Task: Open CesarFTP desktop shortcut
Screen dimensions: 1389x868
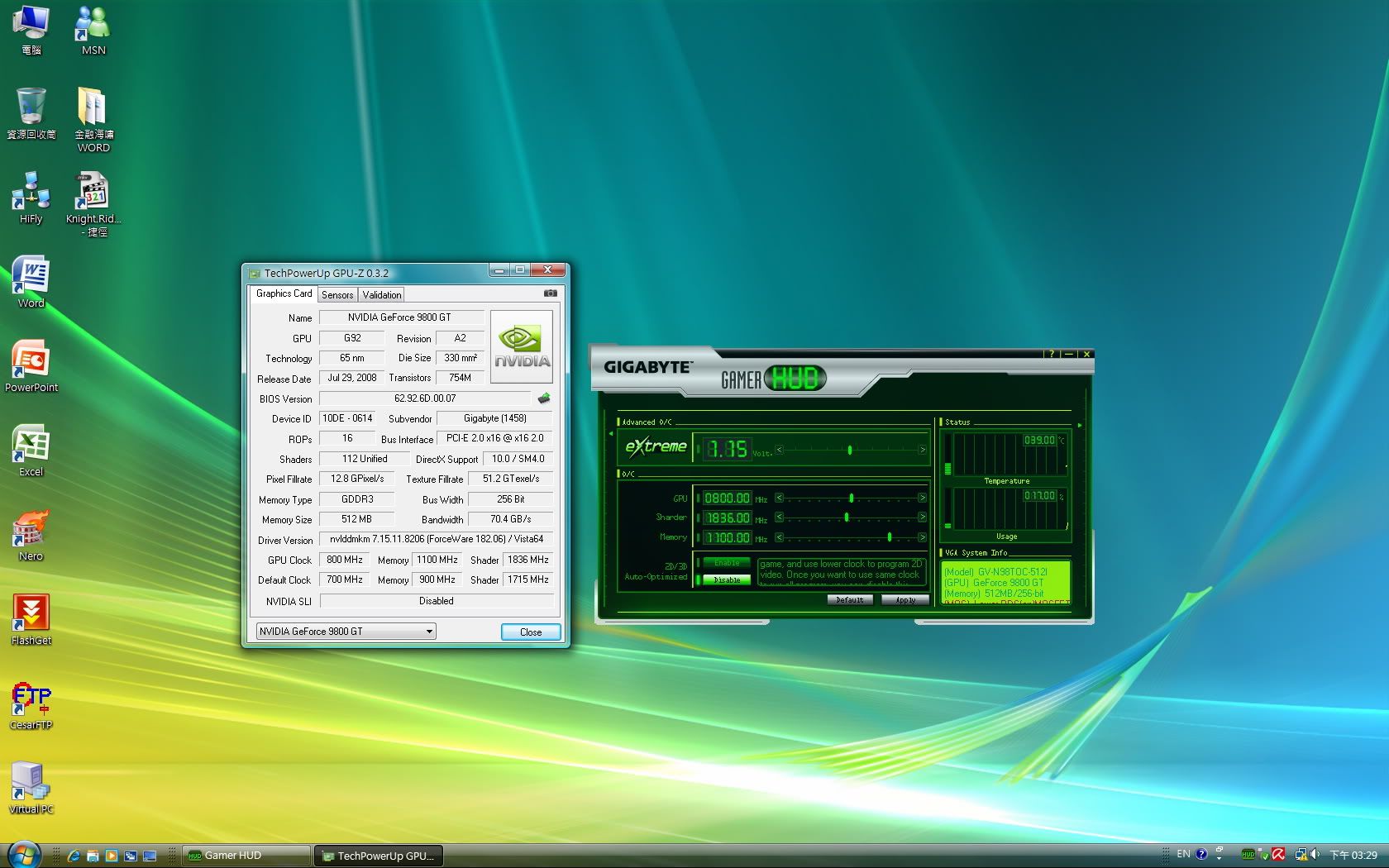Action: (31, 704)
